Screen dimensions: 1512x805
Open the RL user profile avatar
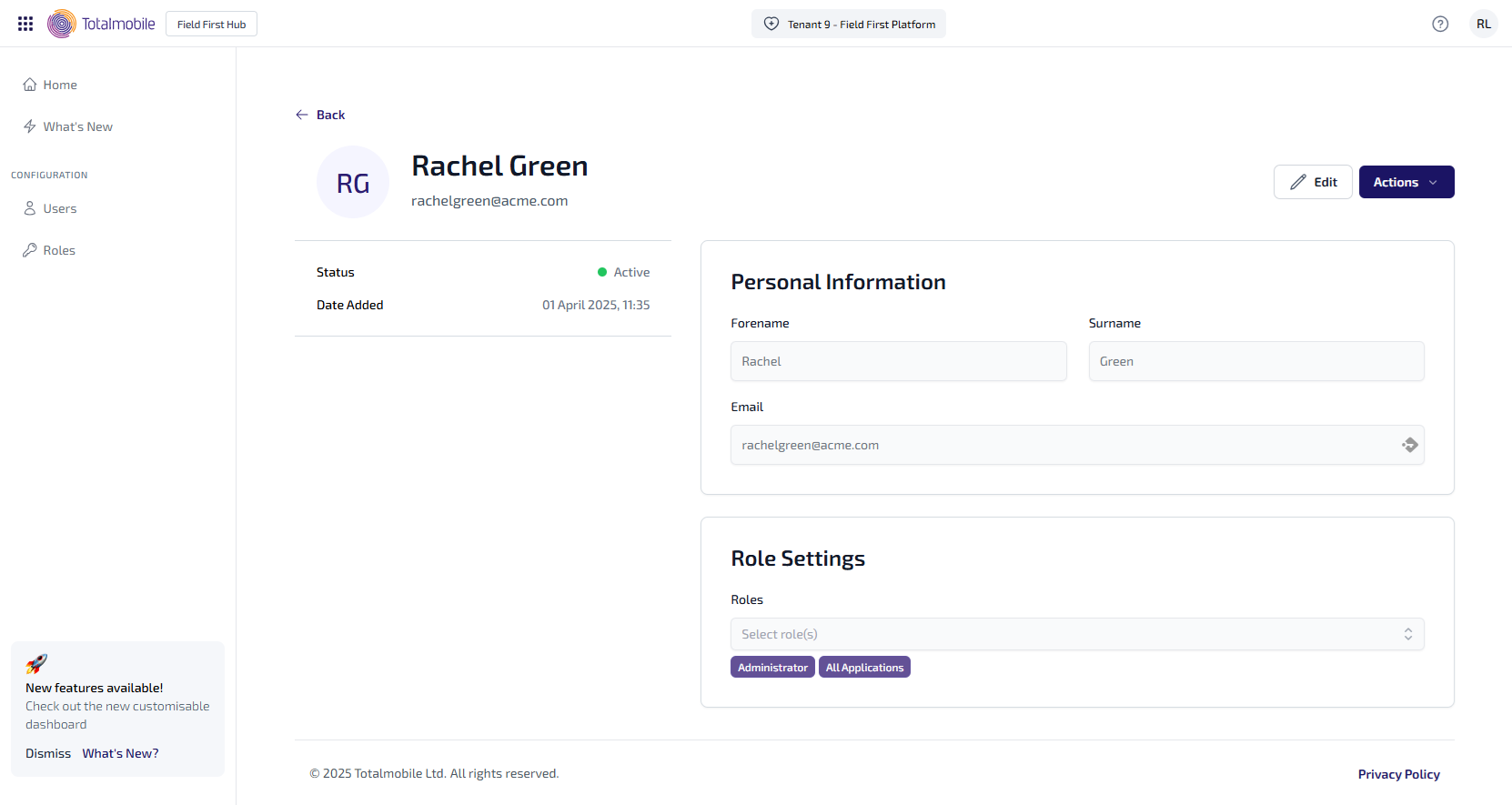(x=1483, y=24)
